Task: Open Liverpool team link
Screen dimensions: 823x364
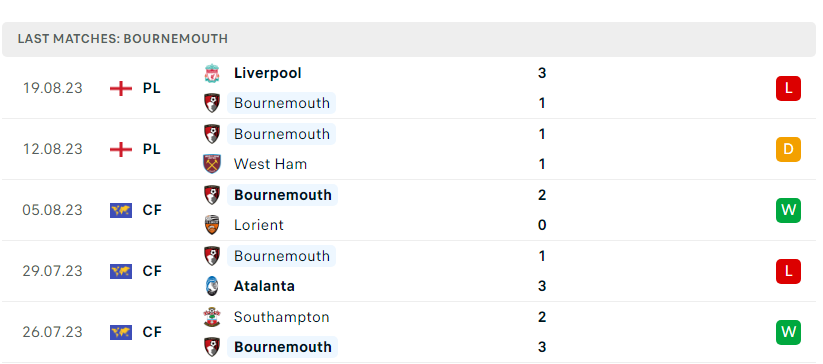Action: coord(268,73)
